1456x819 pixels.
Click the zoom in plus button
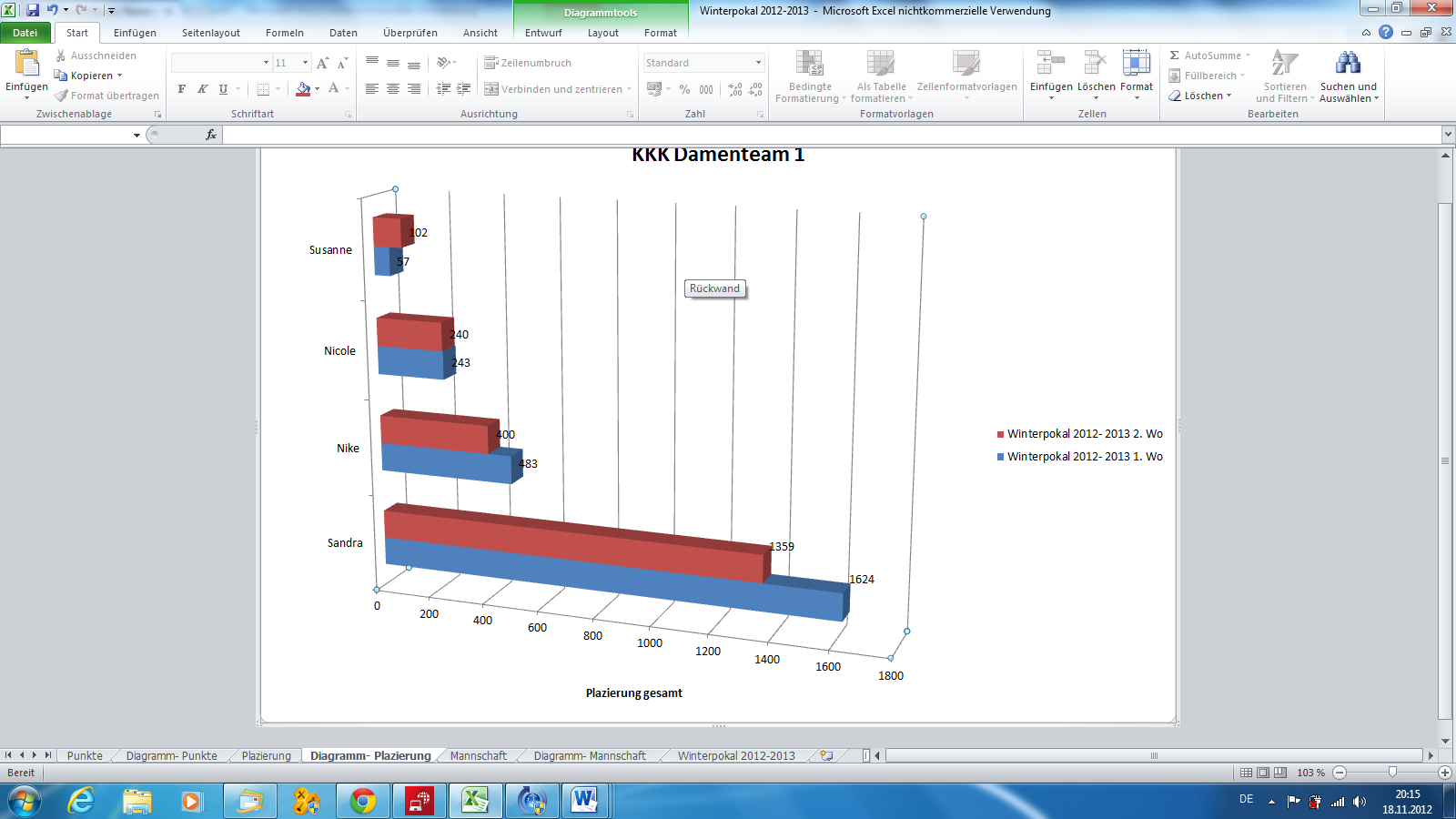[1444, 772]
